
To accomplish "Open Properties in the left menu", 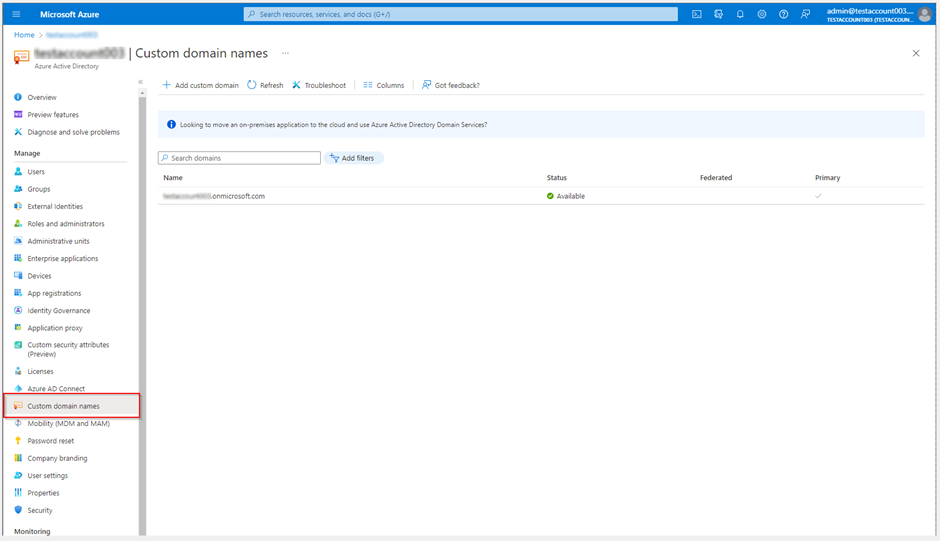I will click(x=37, y=493).
